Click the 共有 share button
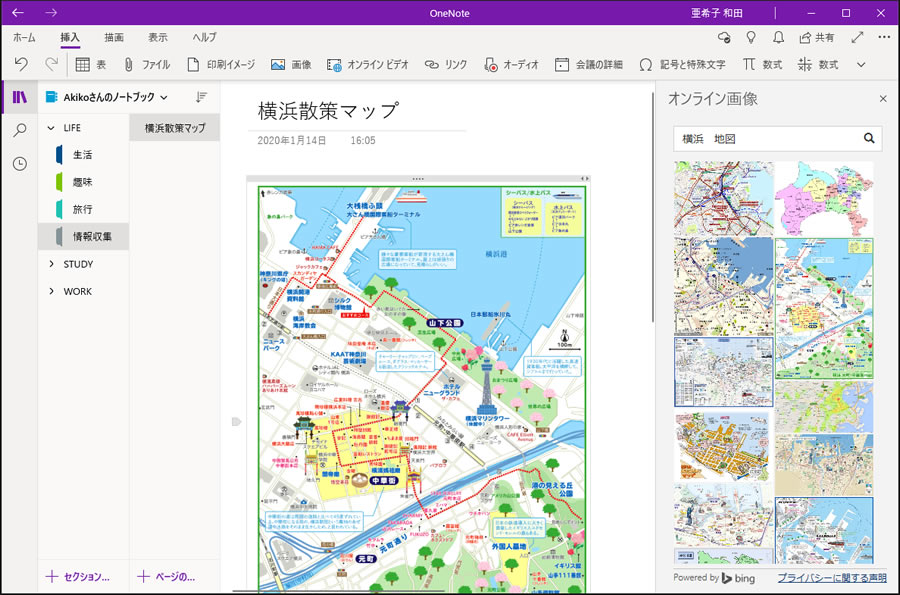 817,37
